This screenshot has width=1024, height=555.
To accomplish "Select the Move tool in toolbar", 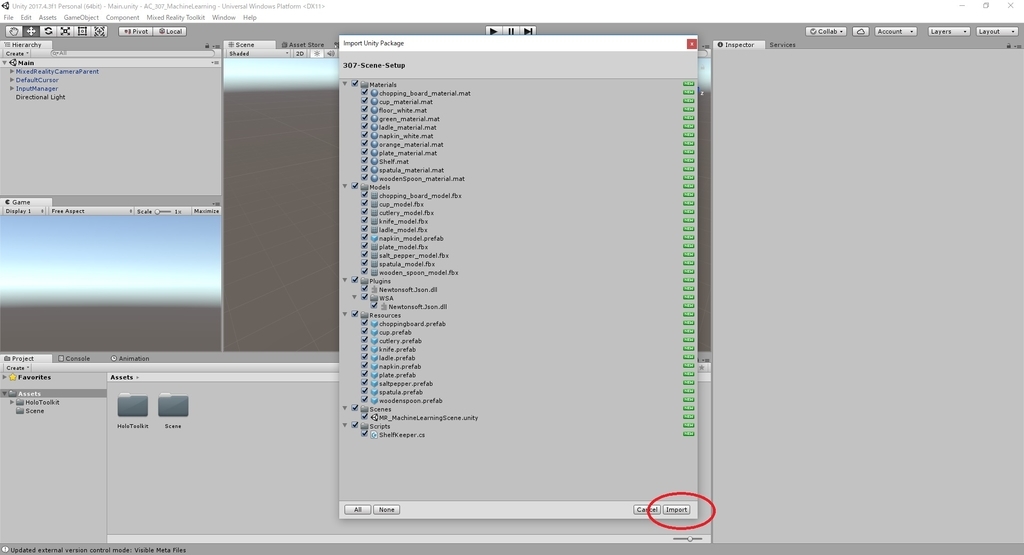I will [x=31, y=31].
